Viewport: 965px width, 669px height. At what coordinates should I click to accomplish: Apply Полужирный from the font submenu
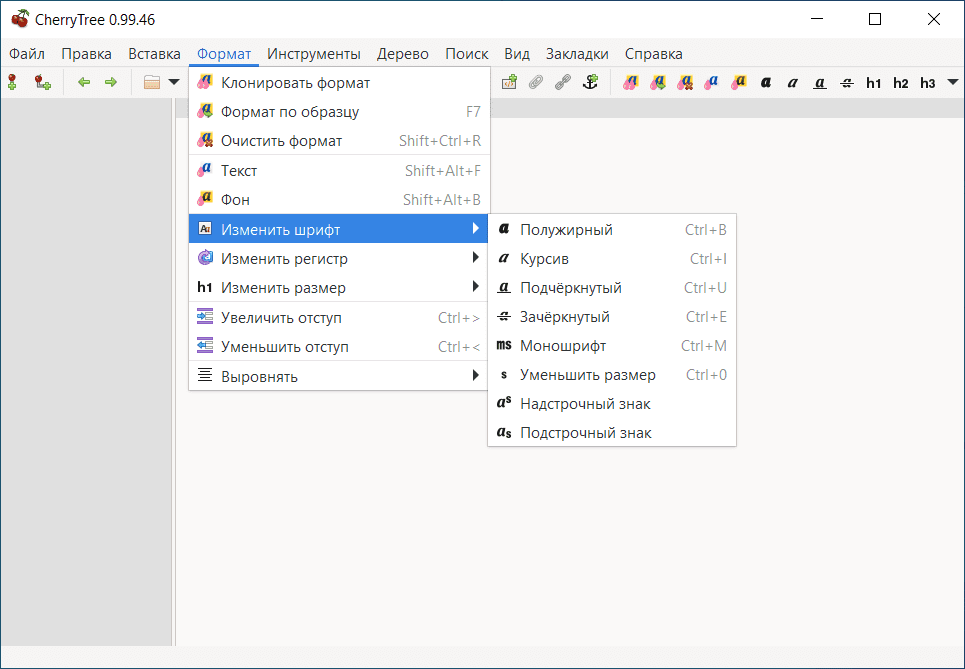612,230
